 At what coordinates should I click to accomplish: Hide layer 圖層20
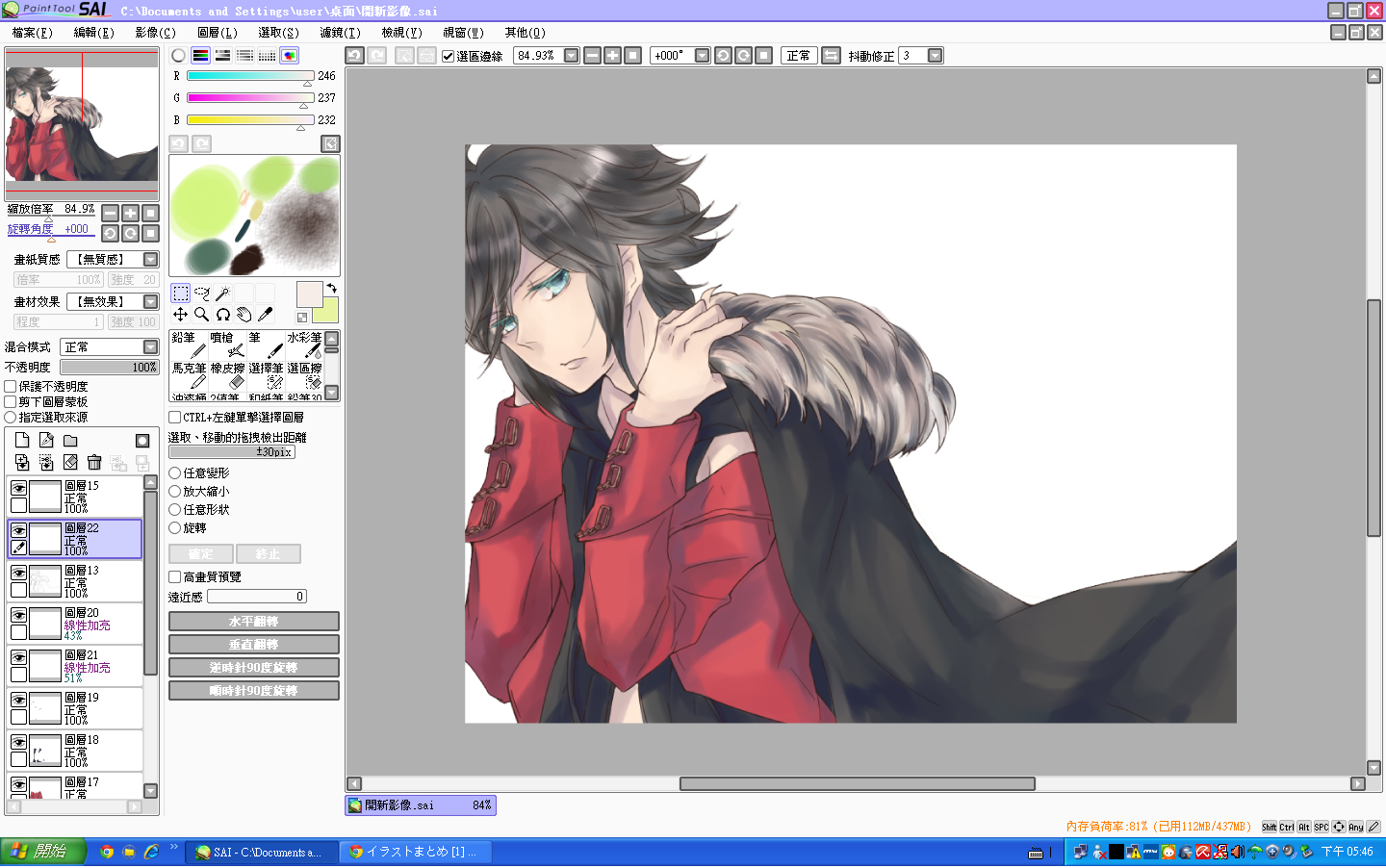(x=18, y=615)
